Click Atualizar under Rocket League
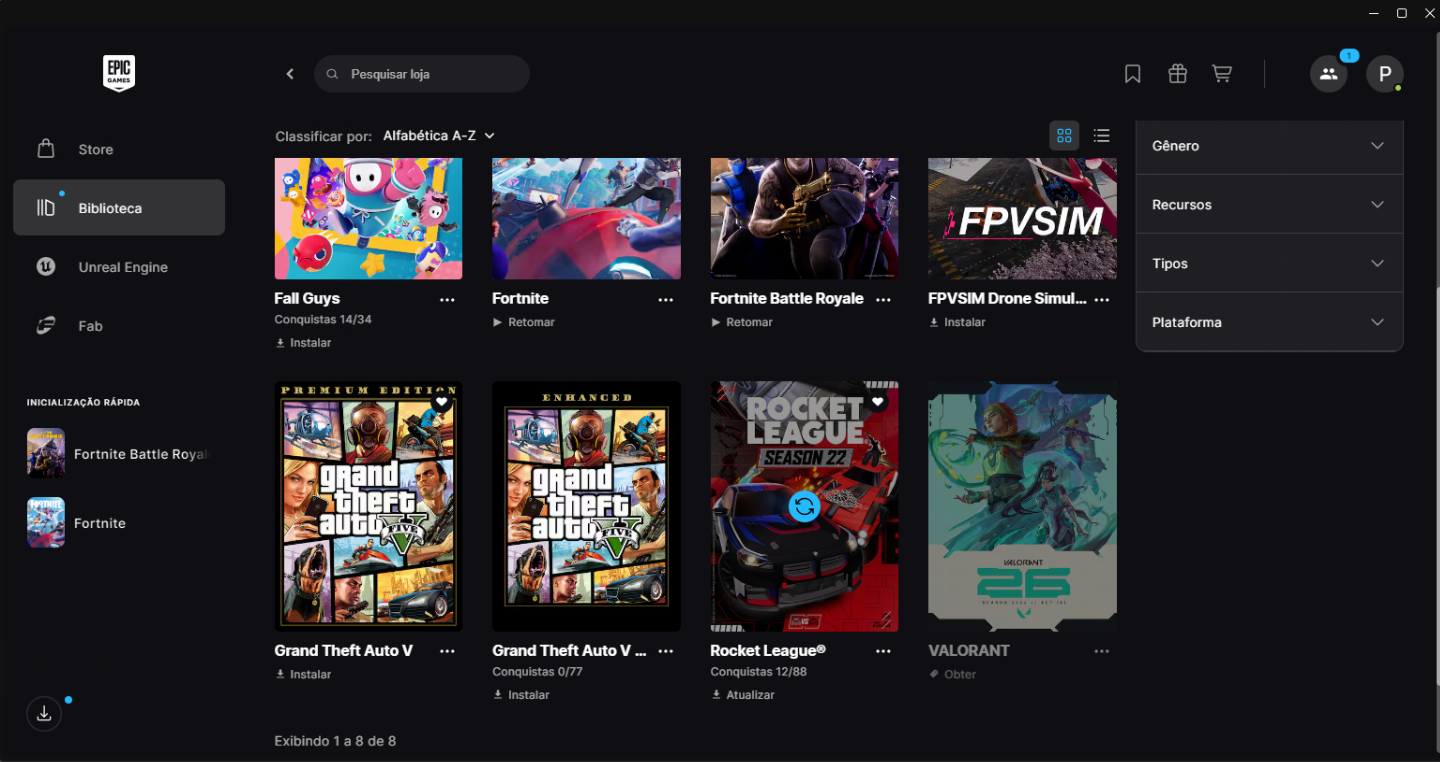 (x=743, y=695)
